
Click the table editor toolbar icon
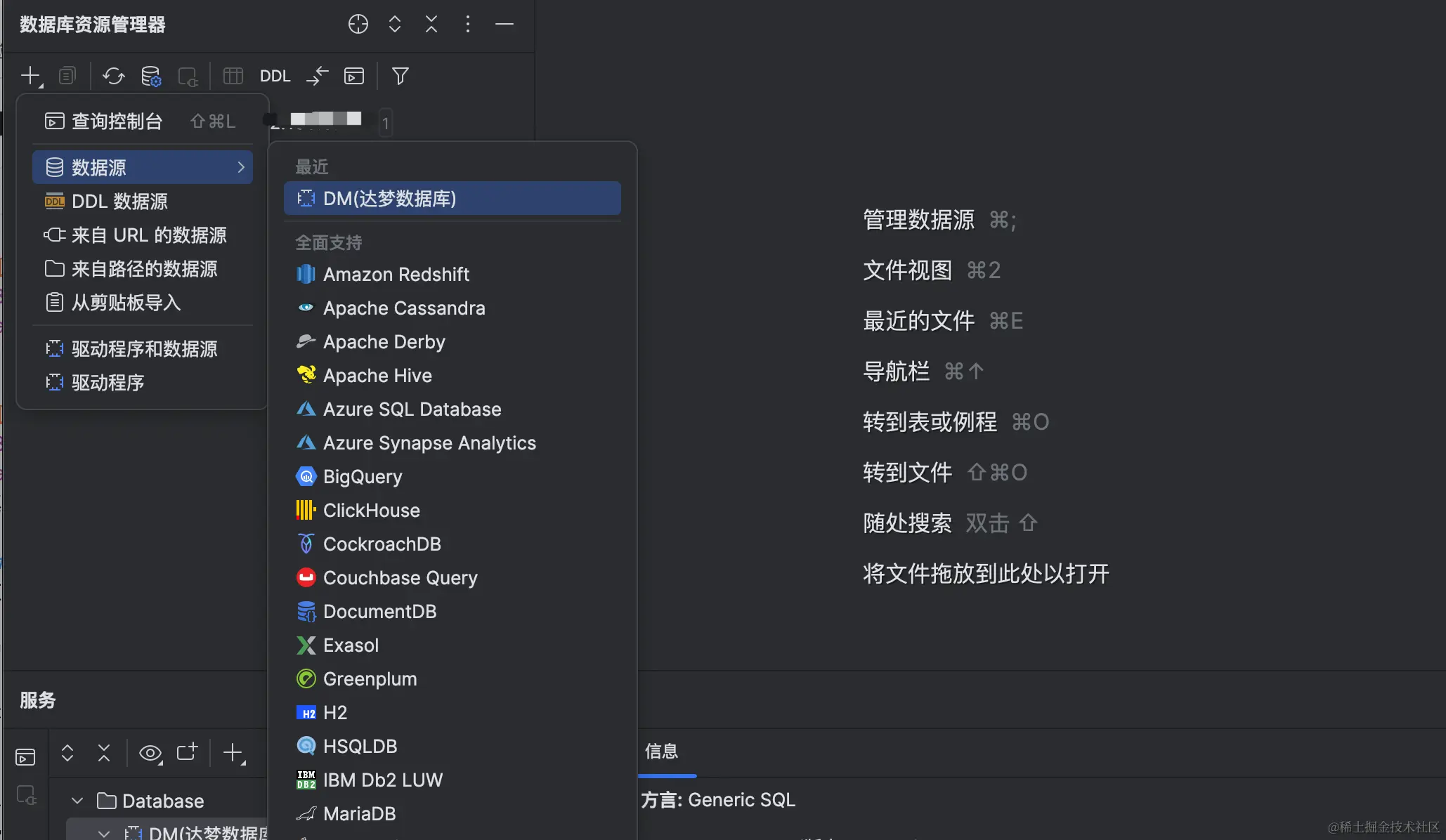pyautogui.click(x=233, y=76)
